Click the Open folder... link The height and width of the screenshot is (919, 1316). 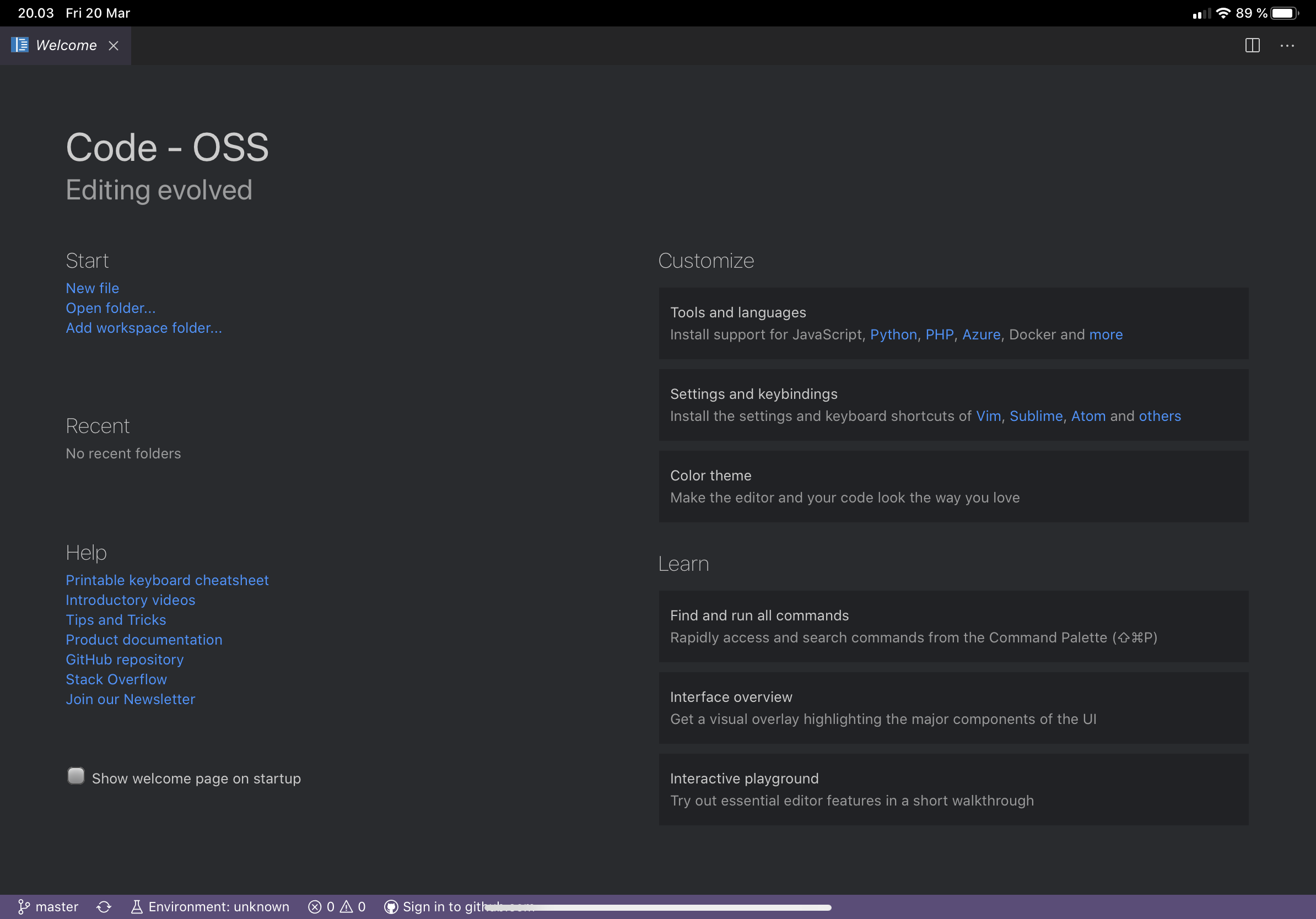(111, 307)
